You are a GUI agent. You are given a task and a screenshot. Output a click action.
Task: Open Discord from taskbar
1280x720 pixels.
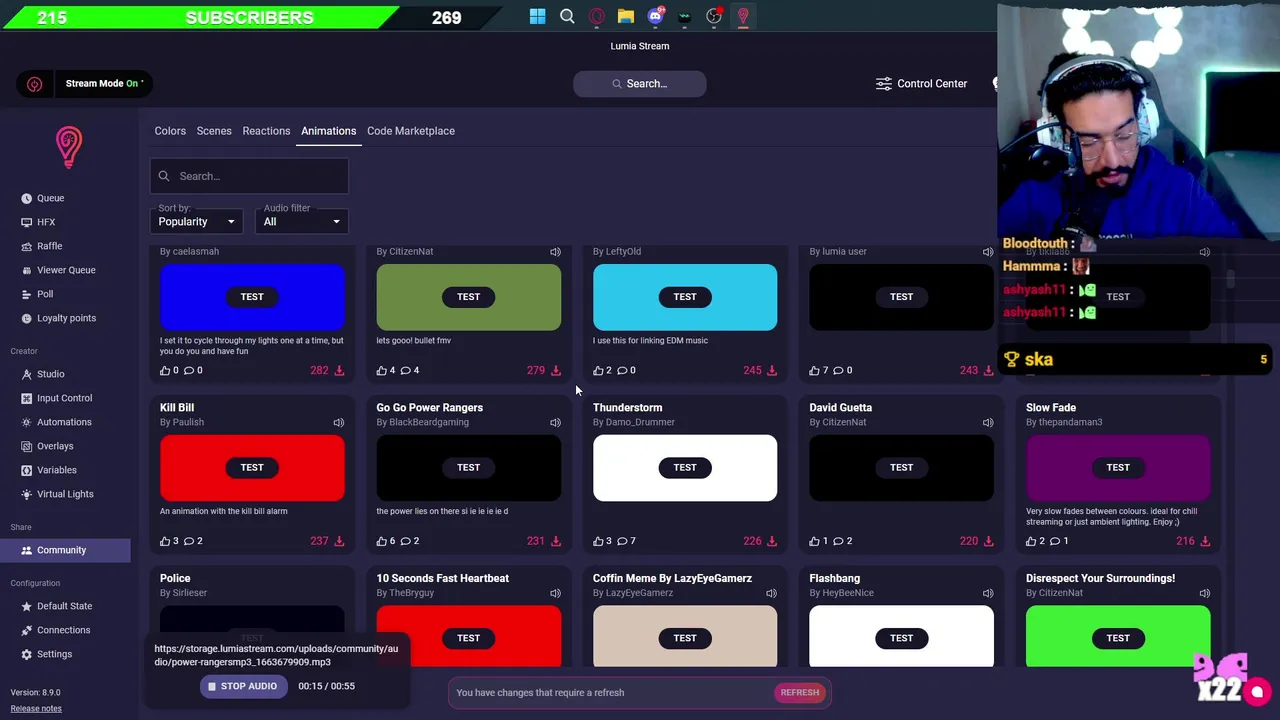pos(655,16)
